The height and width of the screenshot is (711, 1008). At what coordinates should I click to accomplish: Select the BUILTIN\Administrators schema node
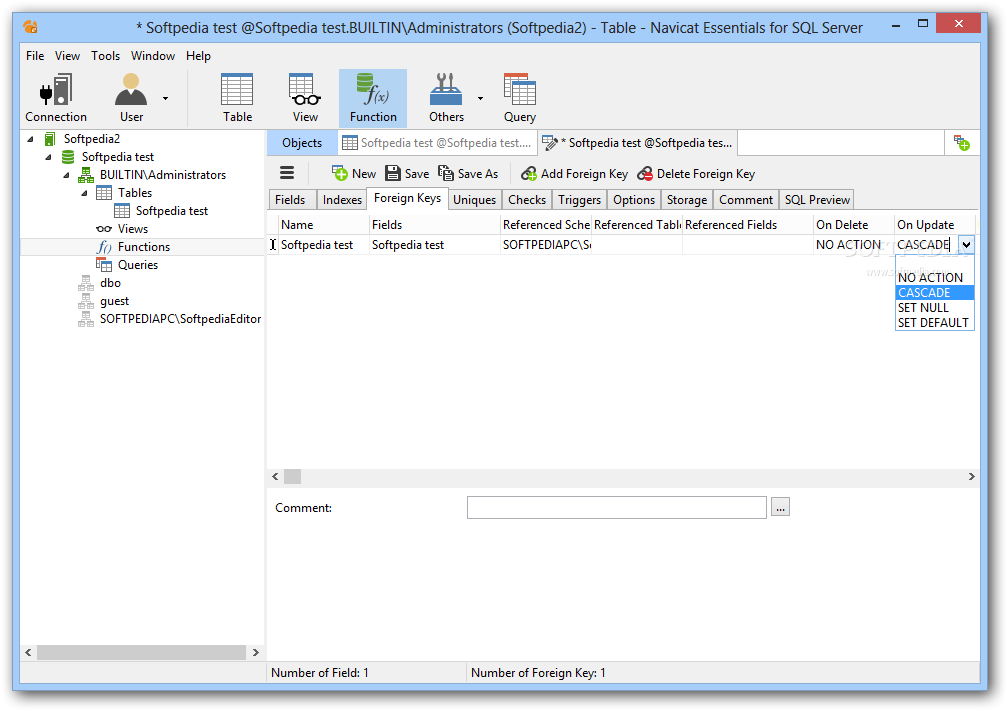163,175
